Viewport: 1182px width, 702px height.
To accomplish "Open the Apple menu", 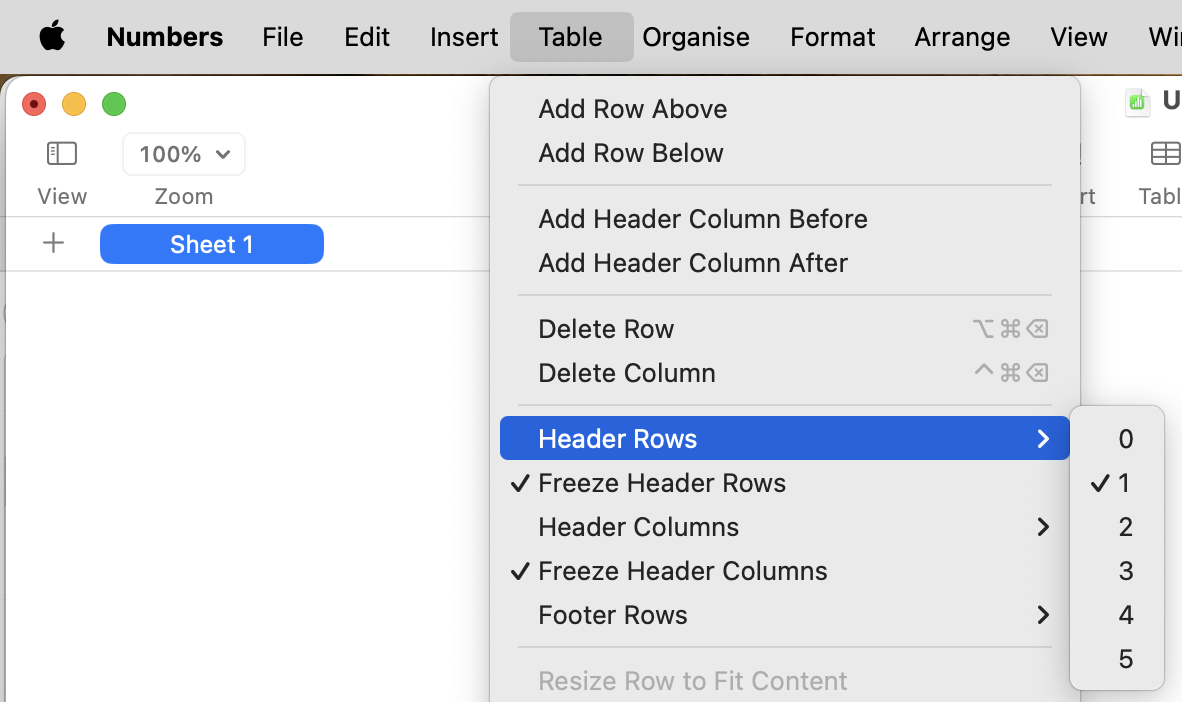I will pos(52,37).
